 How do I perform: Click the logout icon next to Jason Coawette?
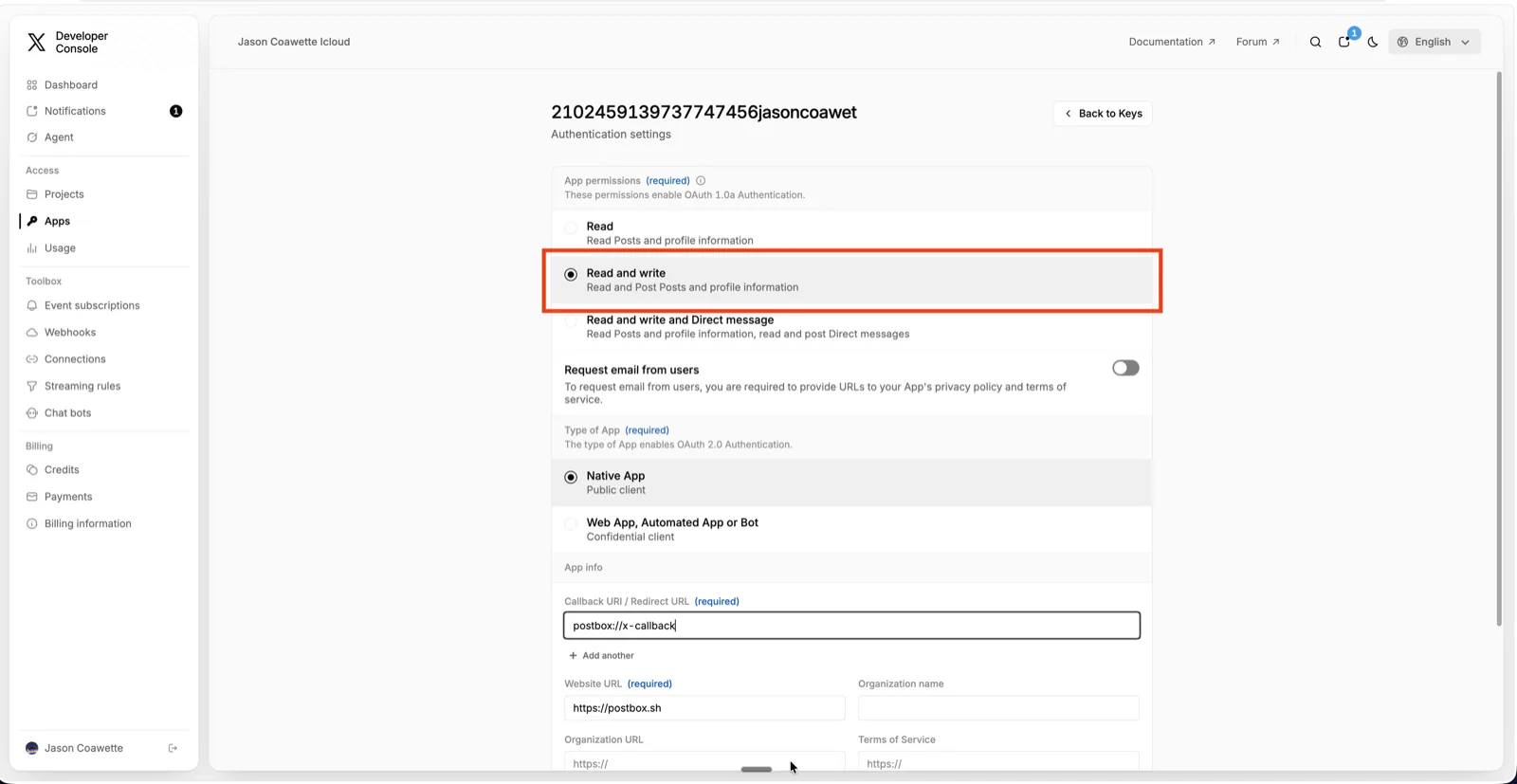(173, 748)
